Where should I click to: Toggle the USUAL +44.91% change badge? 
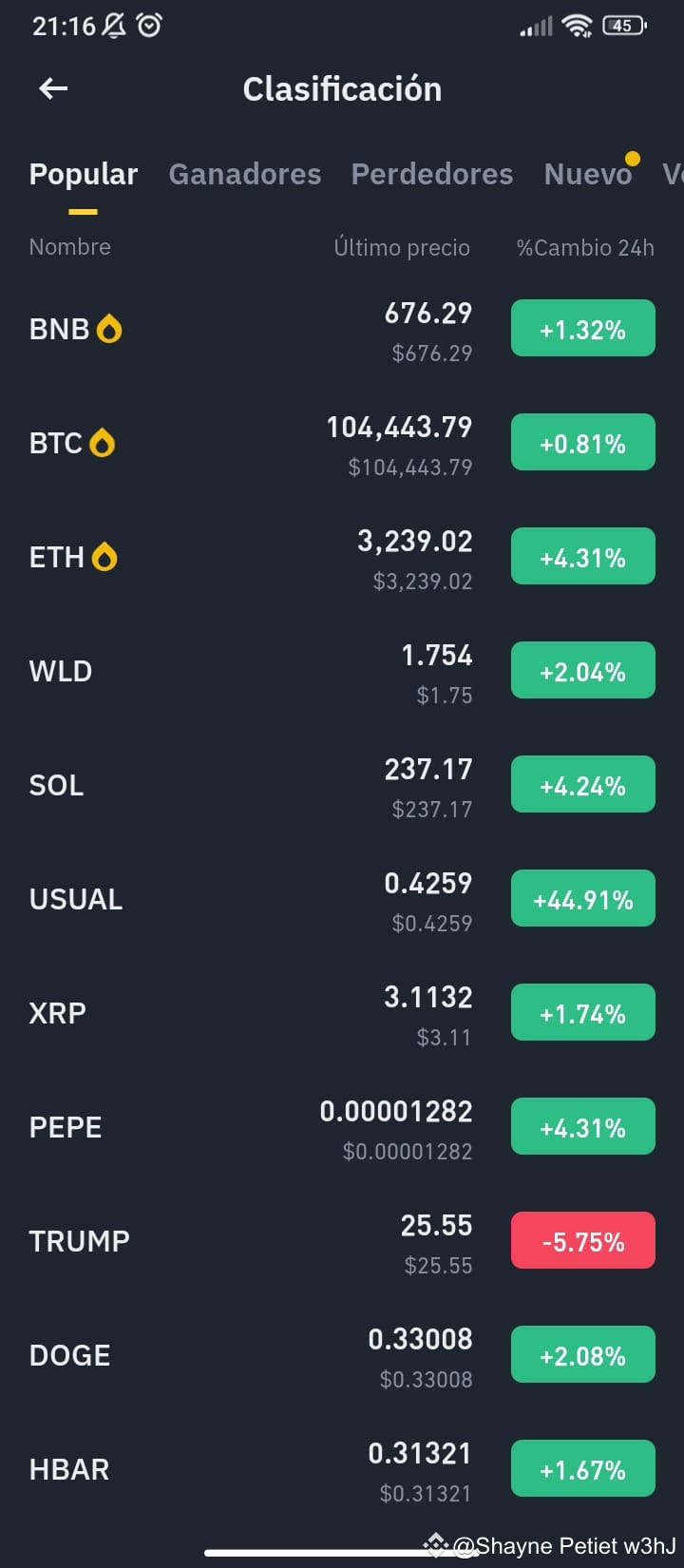click(x=583, y=899)
